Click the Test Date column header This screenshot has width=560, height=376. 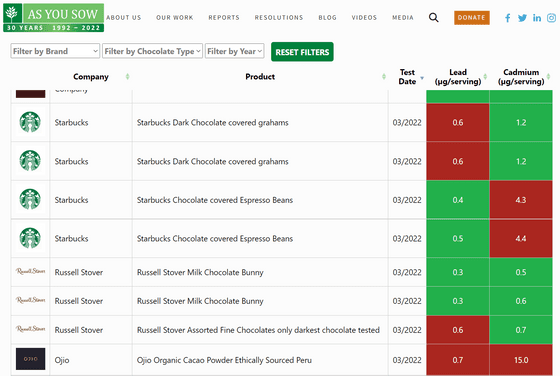tap(407, 77)
